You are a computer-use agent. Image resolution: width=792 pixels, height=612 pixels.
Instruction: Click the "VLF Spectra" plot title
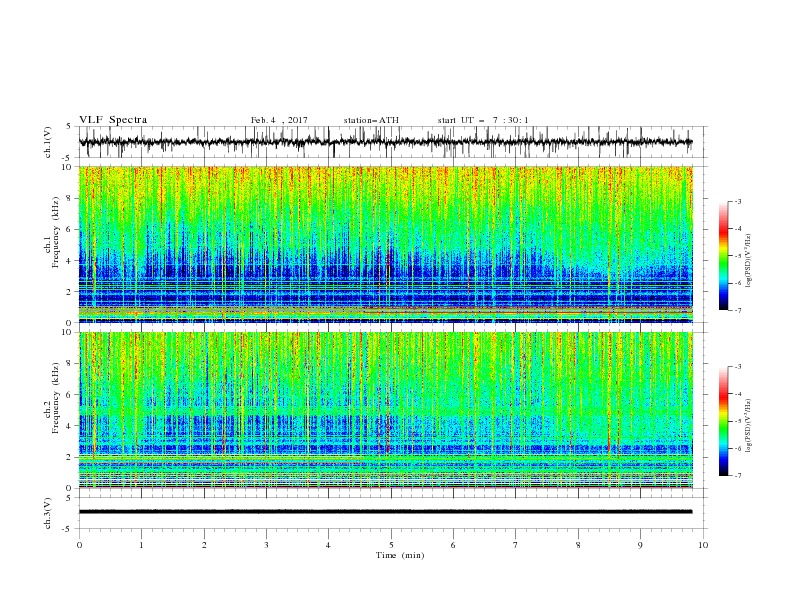(x=113, y=120)
